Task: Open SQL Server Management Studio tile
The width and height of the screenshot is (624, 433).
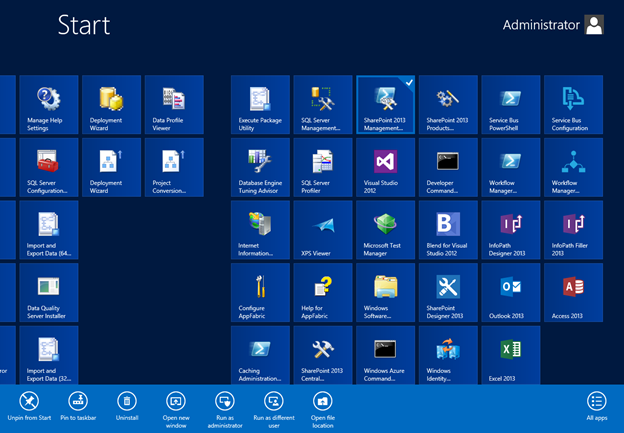Action: click(323, 105)
